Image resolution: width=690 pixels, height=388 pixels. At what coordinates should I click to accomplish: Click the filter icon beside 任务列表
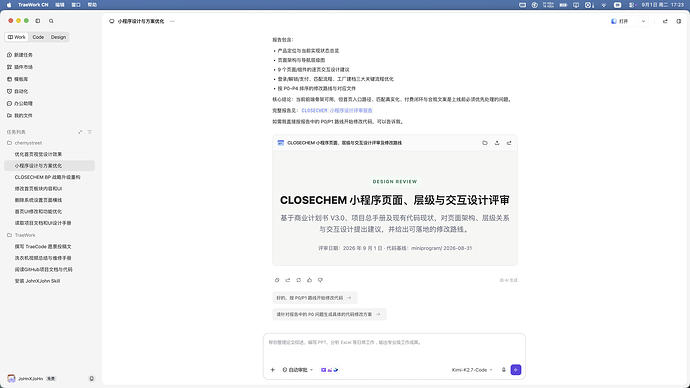click(89, 132)
